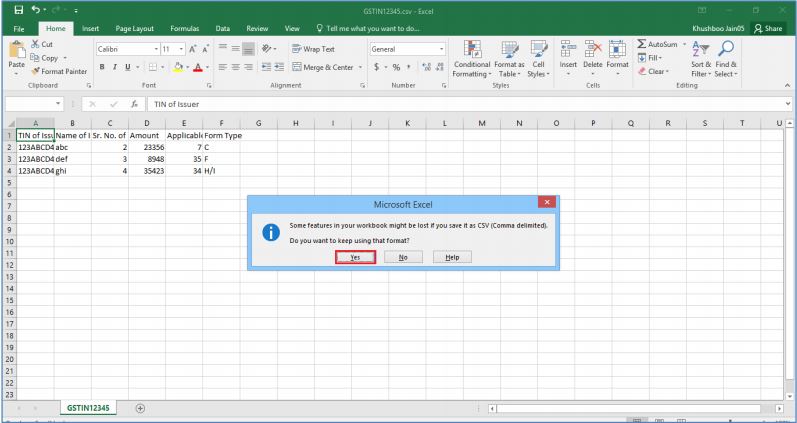Toggle Italic formatting
797x423 pixels.
coord(115,67)
